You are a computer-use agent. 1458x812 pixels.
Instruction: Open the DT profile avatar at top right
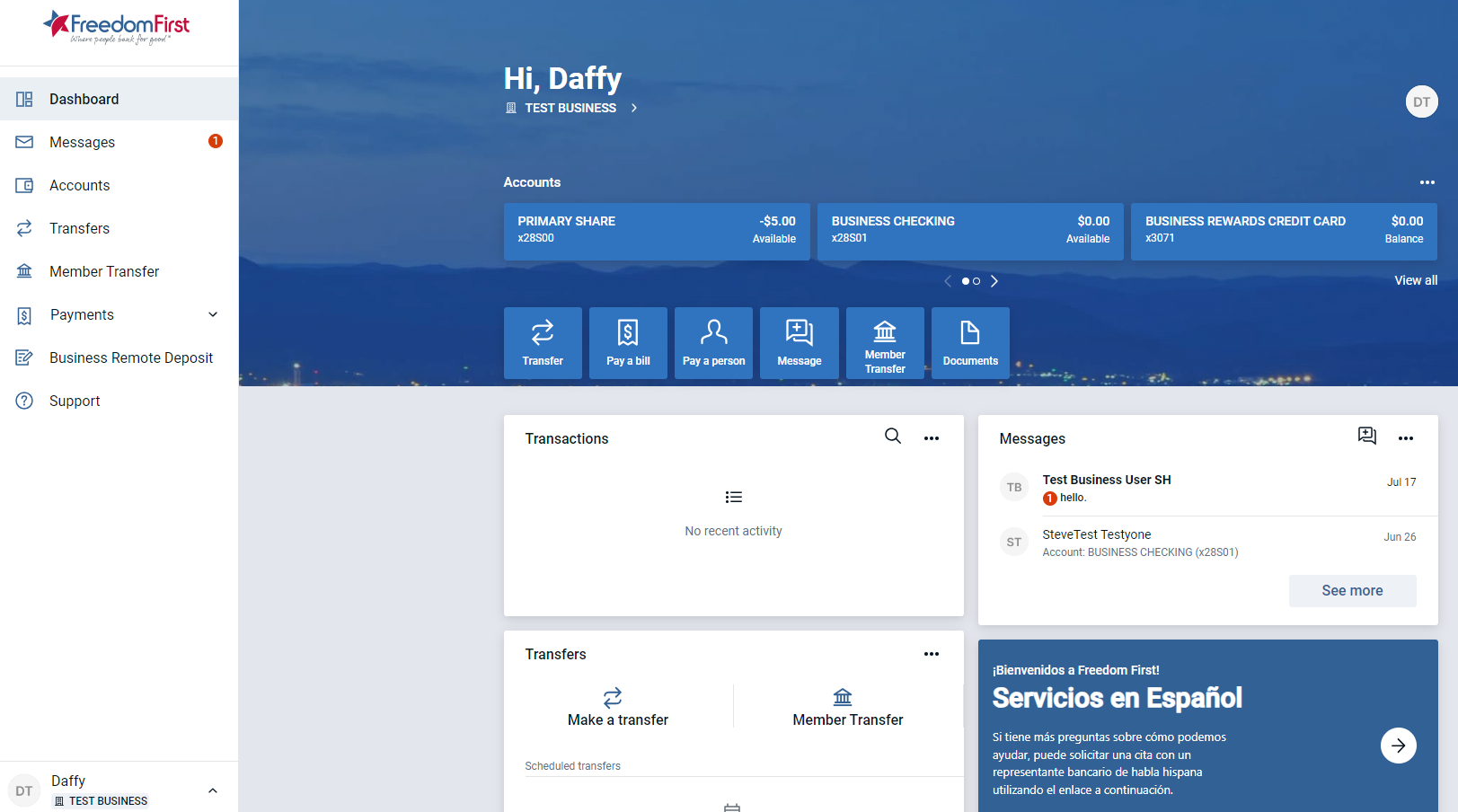pyautogui.click(x=1421, y=101)
